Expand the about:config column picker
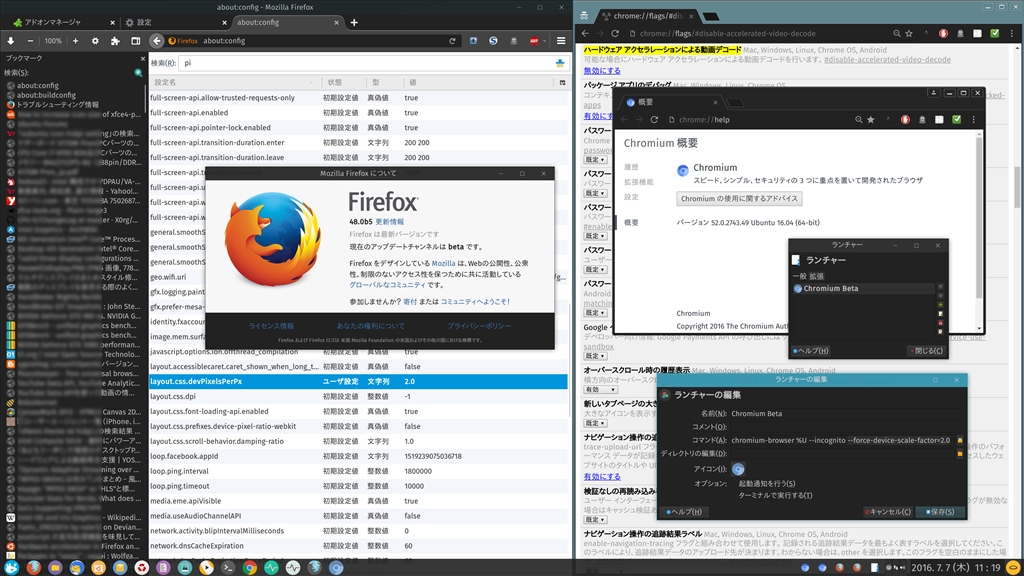Image resolution: width=1024 pixels, height=576 pixels. 560,82
